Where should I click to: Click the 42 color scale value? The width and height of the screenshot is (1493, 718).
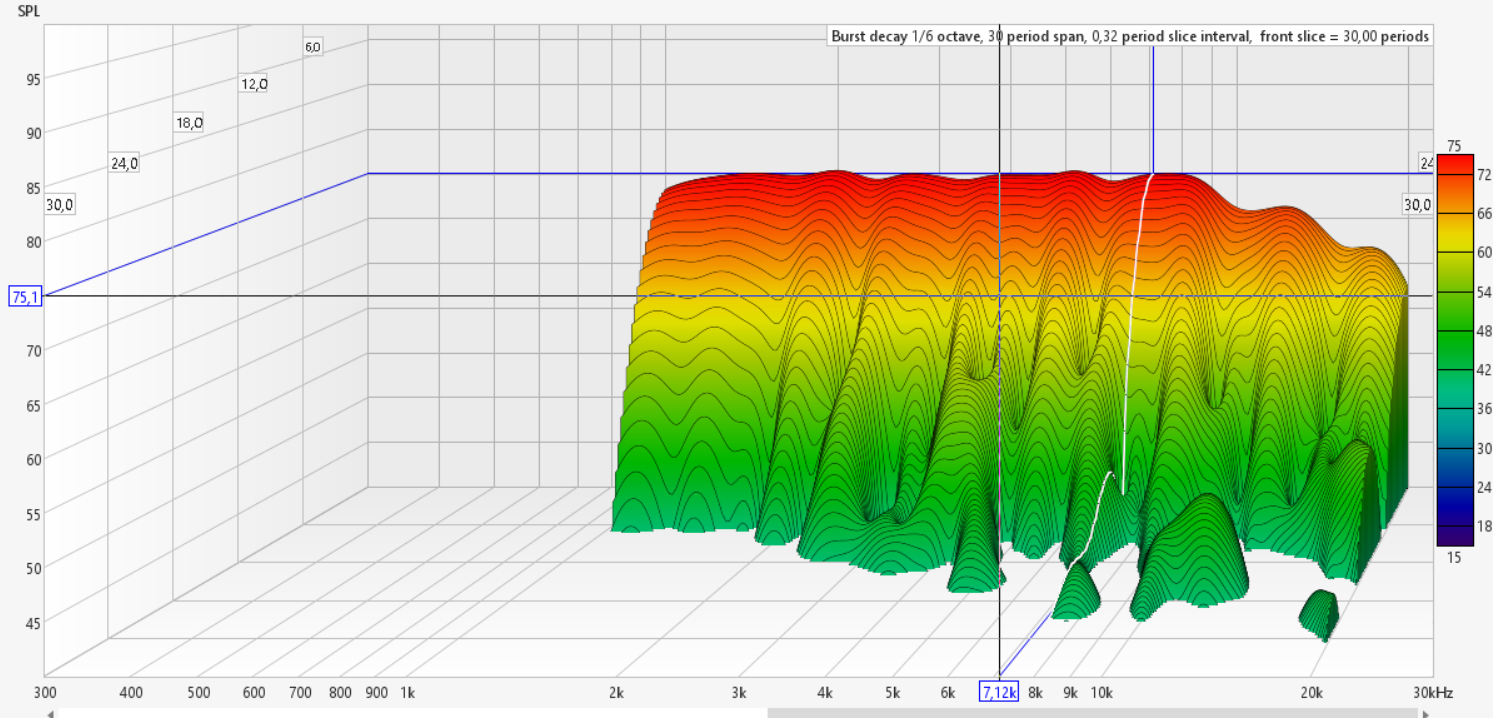tap(1484, 370)
